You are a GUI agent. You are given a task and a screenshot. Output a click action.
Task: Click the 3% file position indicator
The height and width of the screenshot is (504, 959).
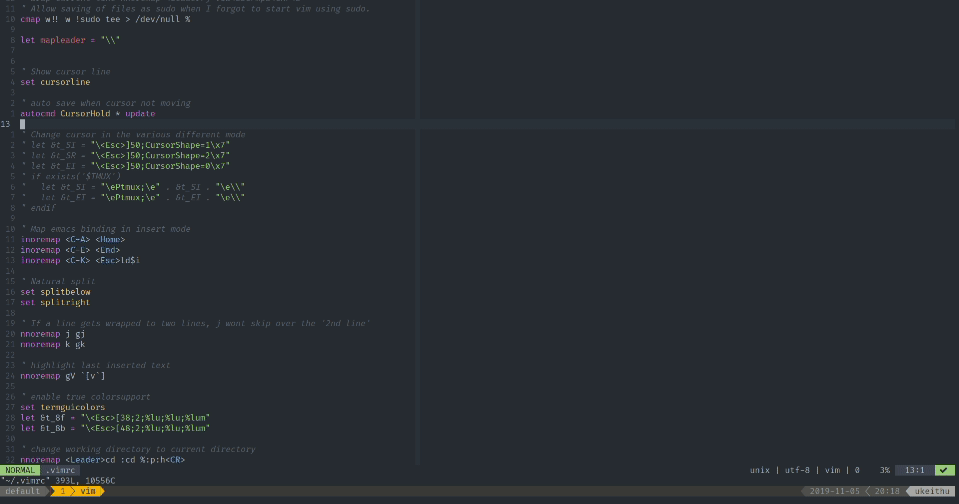[x=885, y=470]
